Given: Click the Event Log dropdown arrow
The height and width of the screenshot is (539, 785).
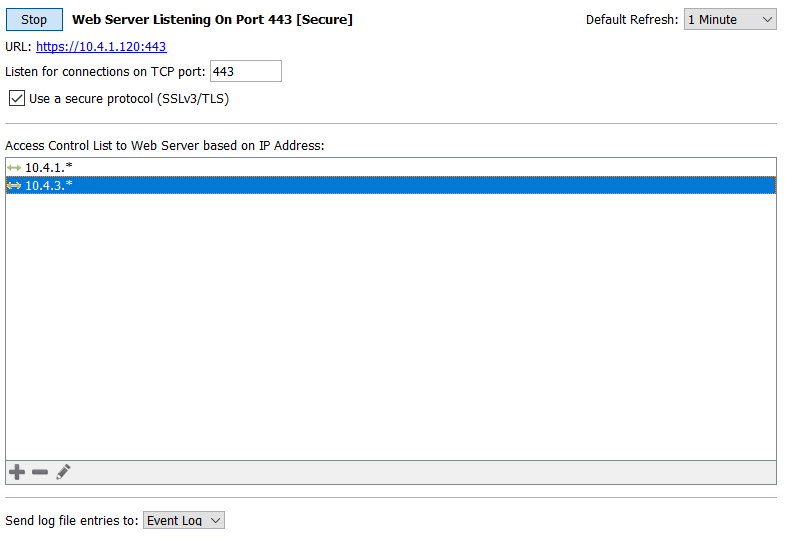Looking at the screenshot, I should pyautogui.click(x=216, y=520).
